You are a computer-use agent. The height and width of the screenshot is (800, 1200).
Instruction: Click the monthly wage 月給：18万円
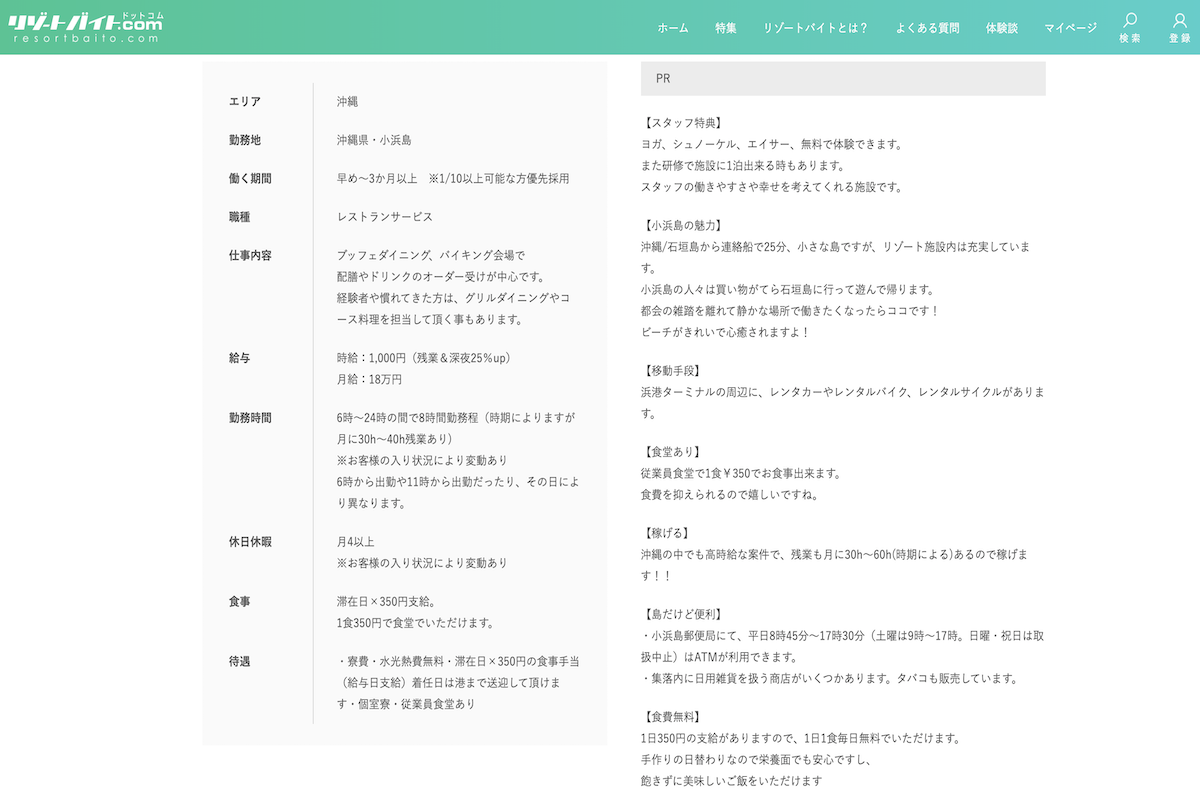(x=369, y=379)
